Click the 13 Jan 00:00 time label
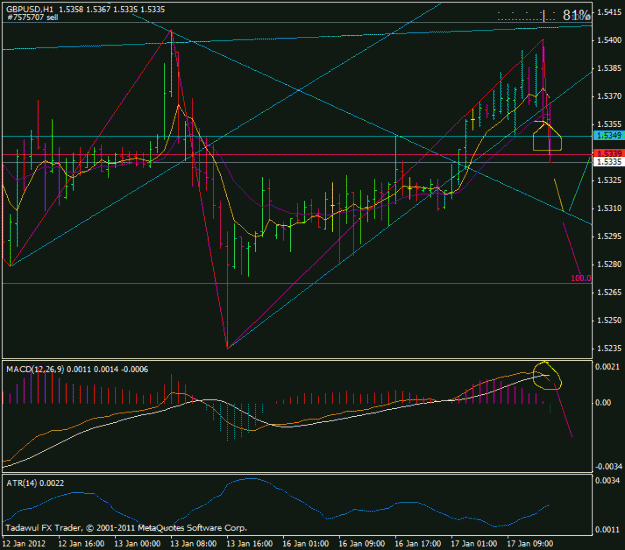Image resolution: width=625 pixels, height=550 pixels. pyautogui.click(x=138, y=544)
